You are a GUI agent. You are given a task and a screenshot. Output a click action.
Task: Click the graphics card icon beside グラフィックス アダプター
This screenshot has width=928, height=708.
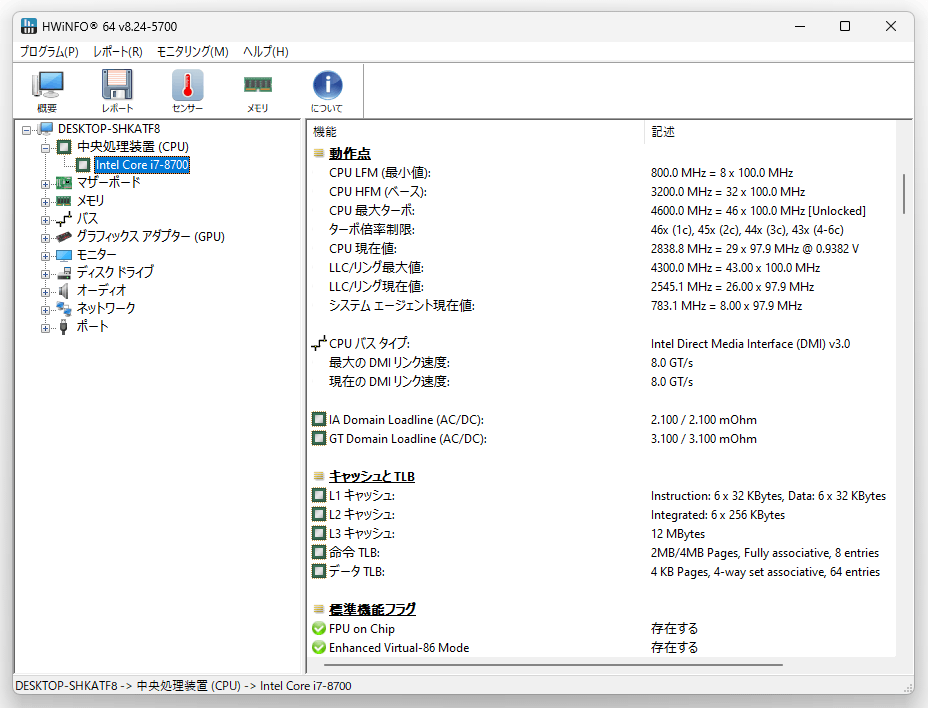[64, 237]
